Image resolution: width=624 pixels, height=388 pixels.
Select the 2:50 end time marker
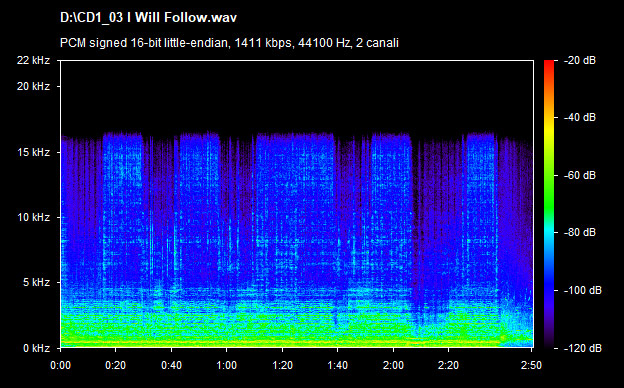point(532,365)
